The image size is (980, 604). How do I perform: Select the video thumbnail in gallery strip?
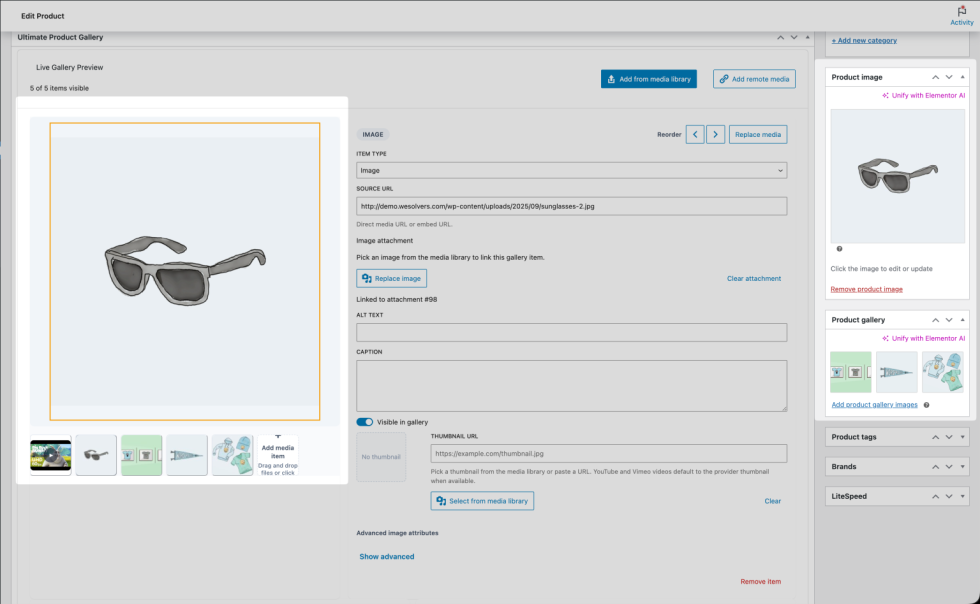click(x=51, y=455)
